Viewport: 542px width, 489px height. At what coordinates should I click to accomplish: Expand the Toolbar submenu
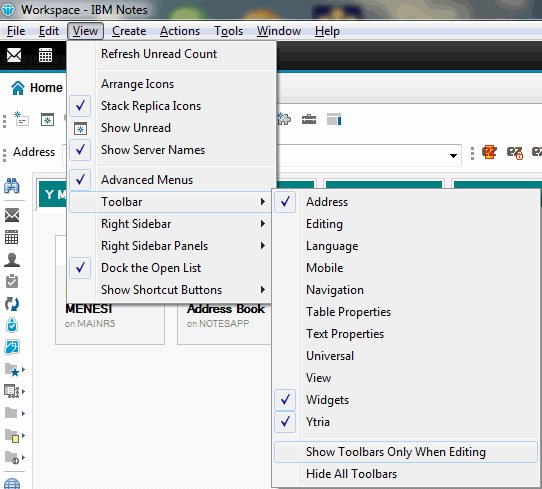(x=171, y=202)
